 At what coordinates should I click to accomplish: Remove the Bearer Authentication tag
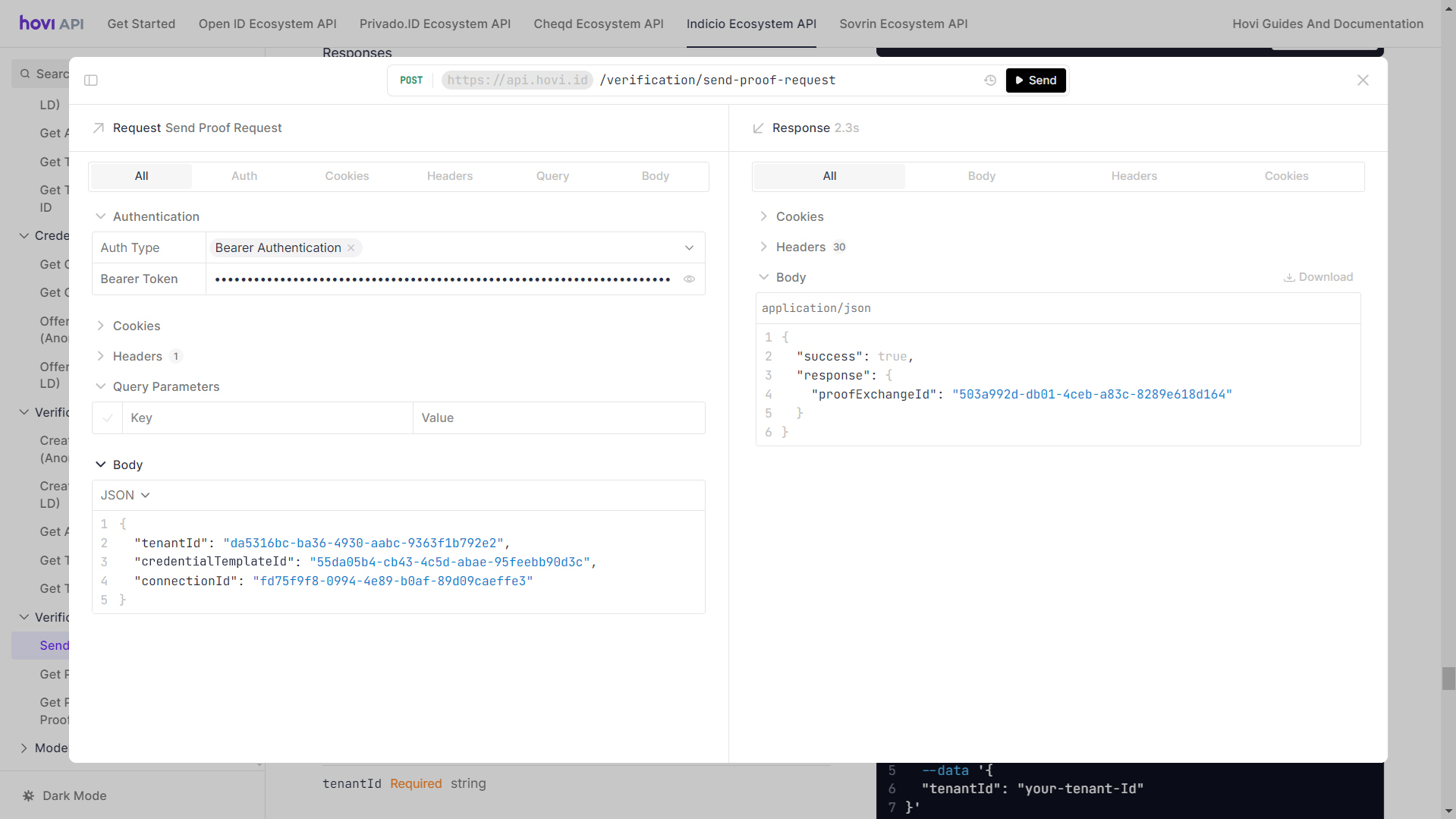(351, 248)
